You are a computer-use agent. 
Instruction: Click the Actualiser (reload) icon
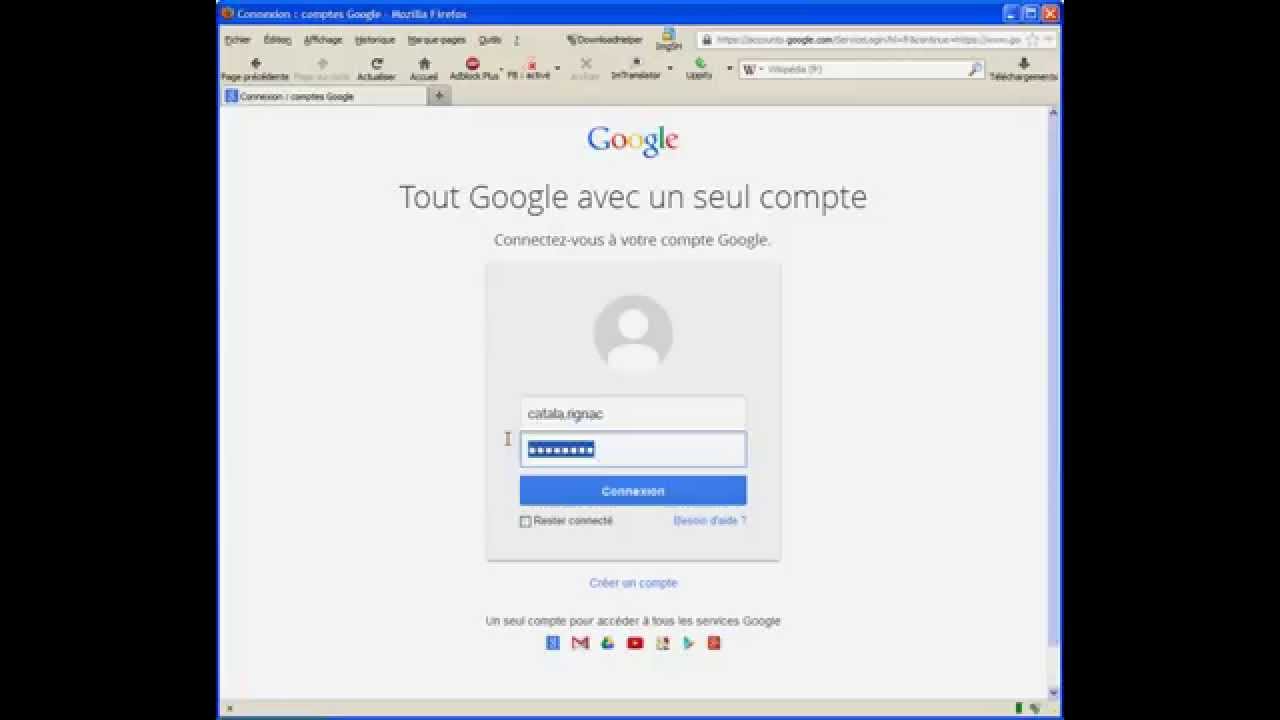[x=377, y=63]
